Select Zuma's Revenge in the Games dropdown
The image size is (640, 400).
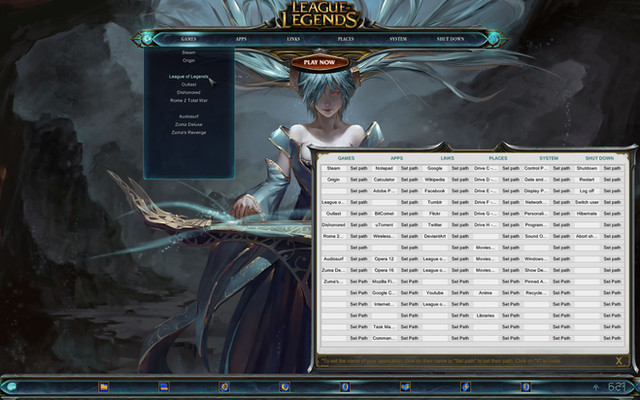[x=189, y=132]
